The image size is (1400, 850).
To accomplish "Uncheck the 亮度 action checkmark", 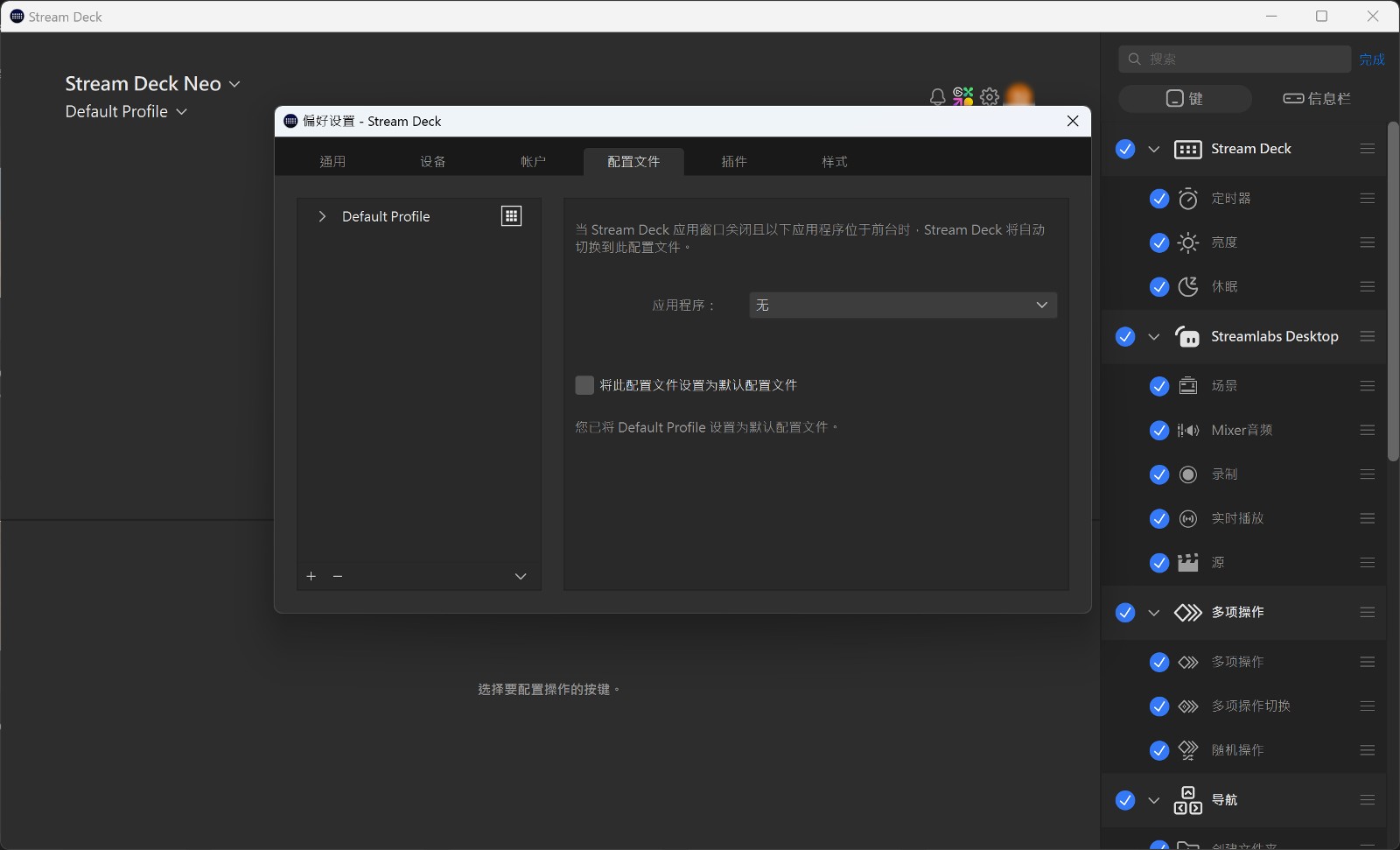I will tap(1158, 242).
